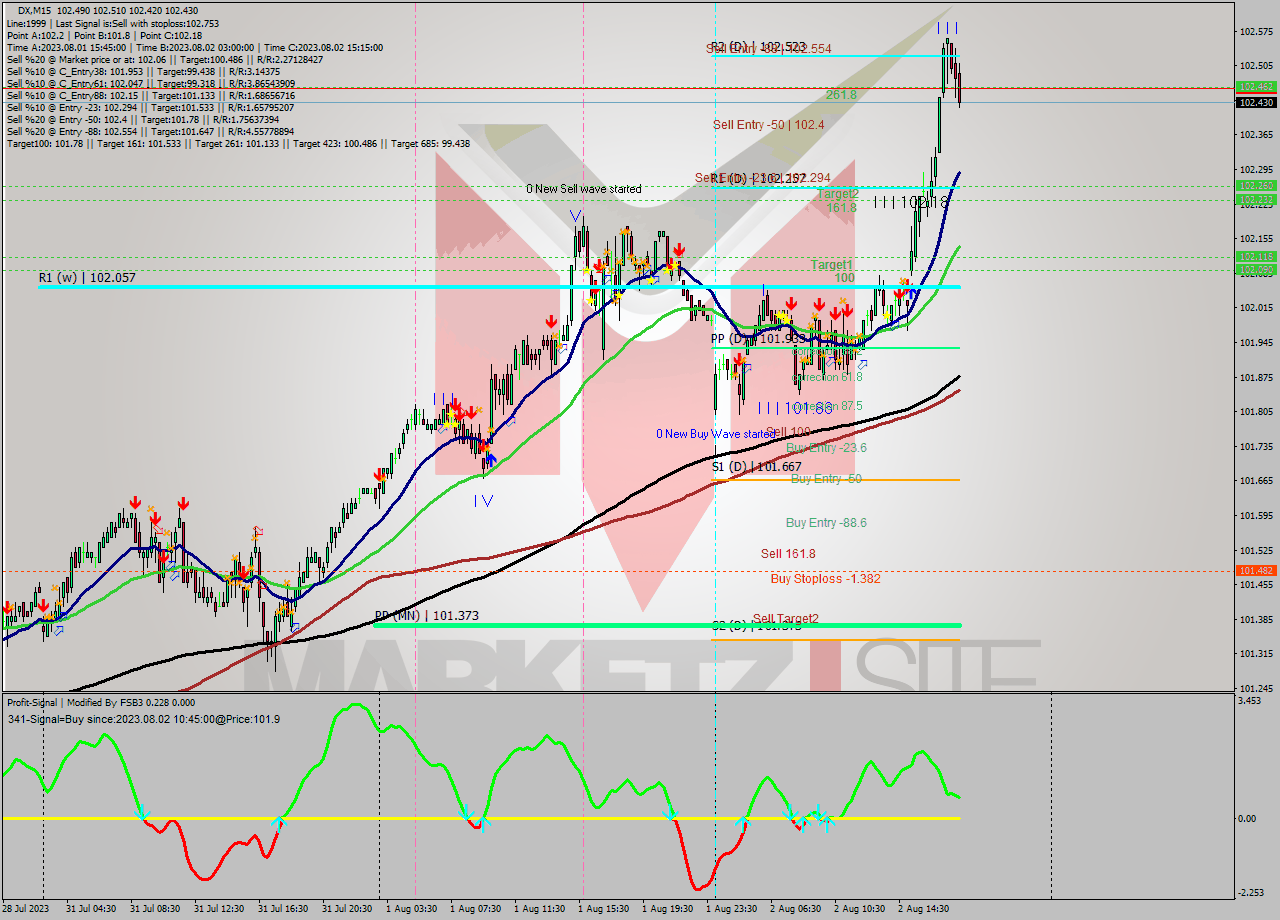Click the green 'Target2' label

point(838,194)
